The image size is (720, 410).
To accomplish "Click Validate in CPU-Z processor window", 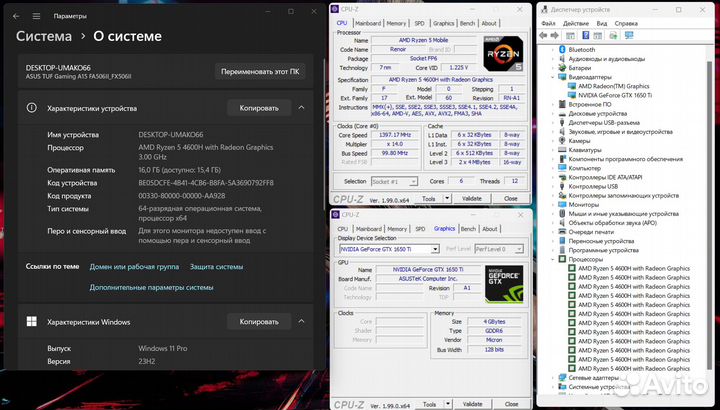I will tap(472, 198).
